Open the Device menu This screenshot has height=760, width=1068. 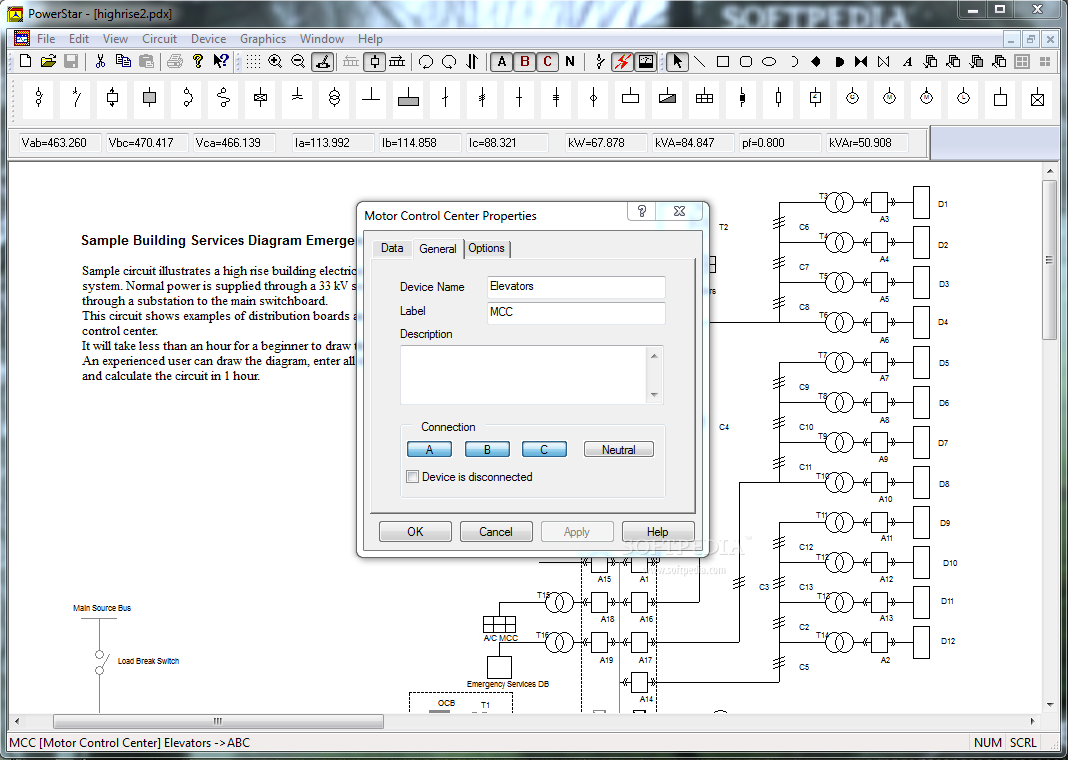click(x=208, y=39)
